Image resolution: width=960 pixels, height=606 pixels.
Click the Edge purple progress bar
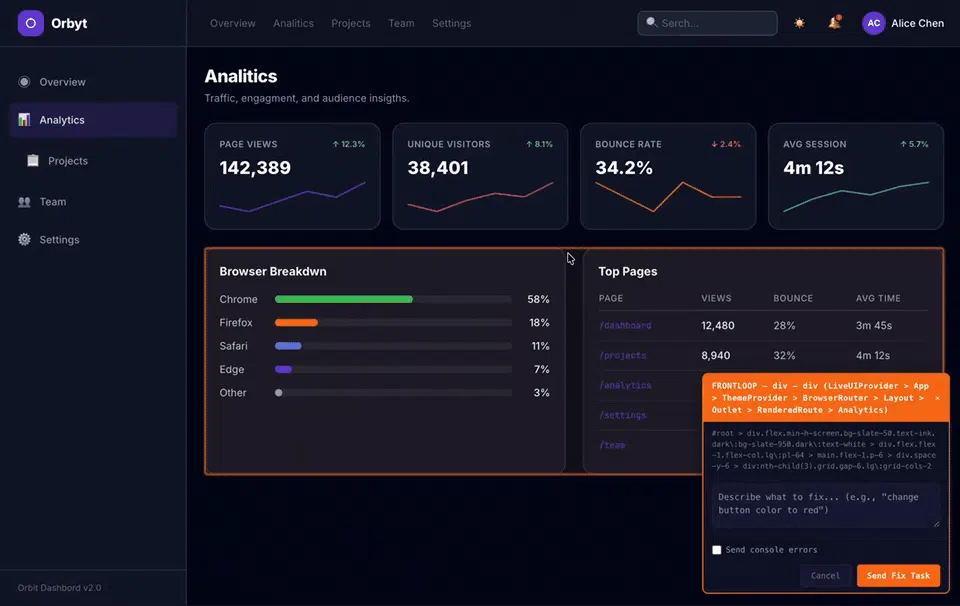tap(283, 369)
